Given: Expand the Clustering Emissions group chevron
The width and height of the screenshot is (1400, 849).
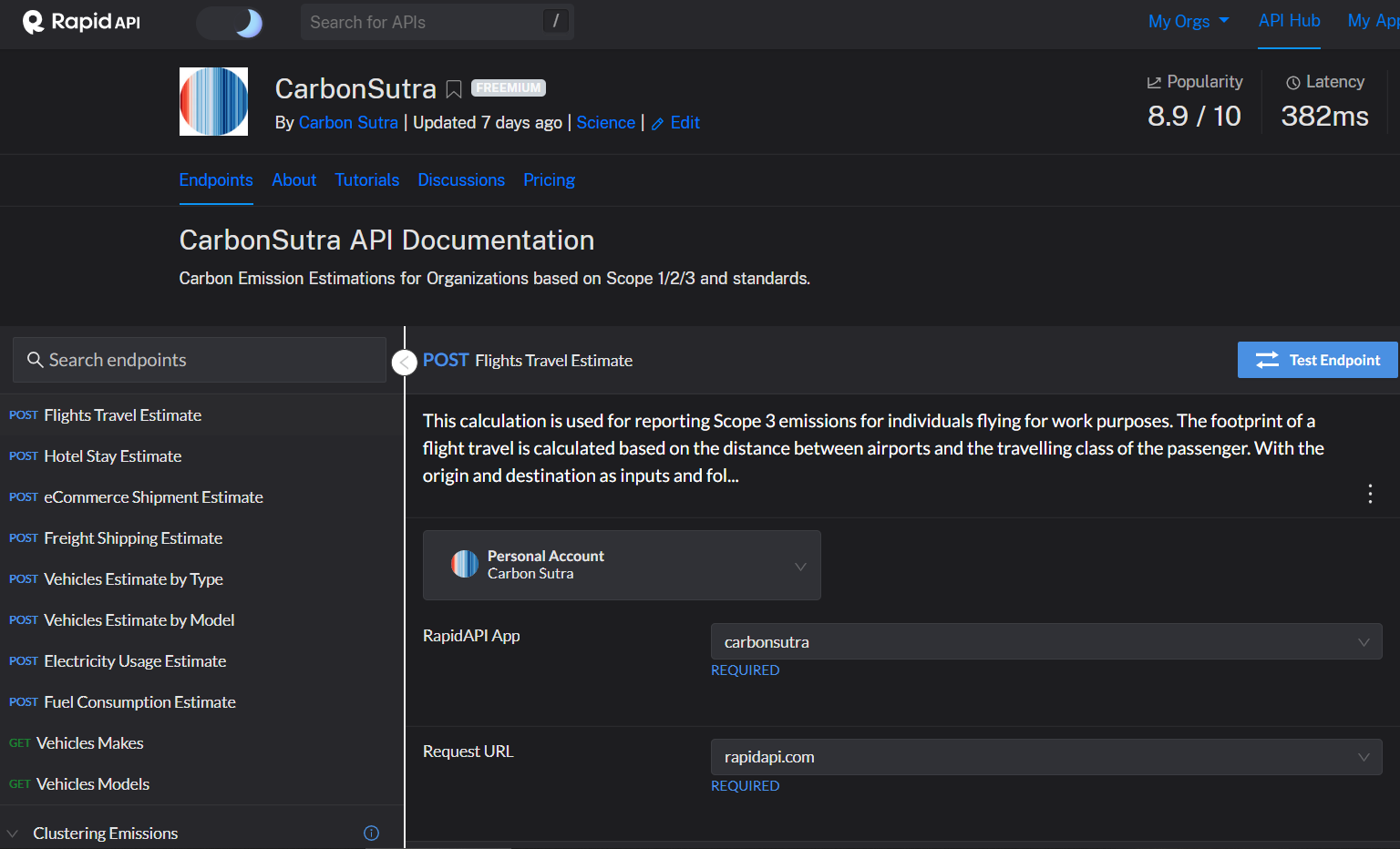Looking at the screenshot, I should point(13,834).
